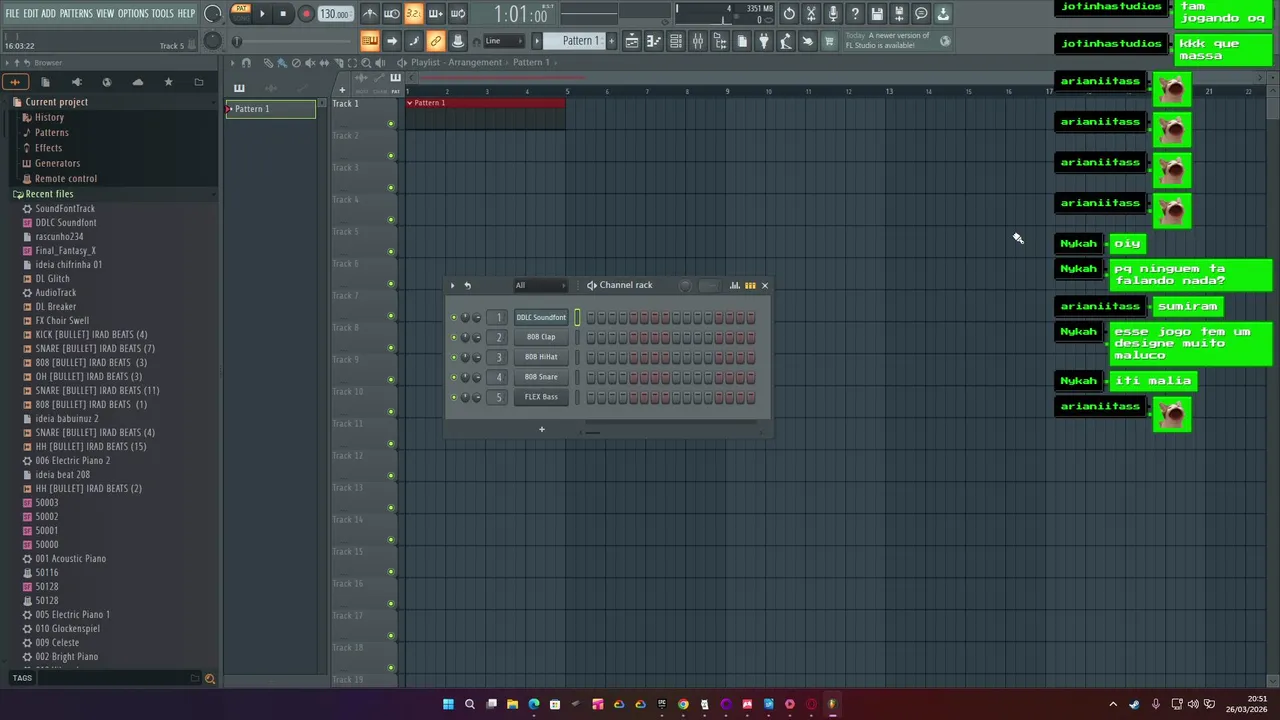Open the Channel rack options arrow menu
1280x720 pixels.
coord(452,285)
